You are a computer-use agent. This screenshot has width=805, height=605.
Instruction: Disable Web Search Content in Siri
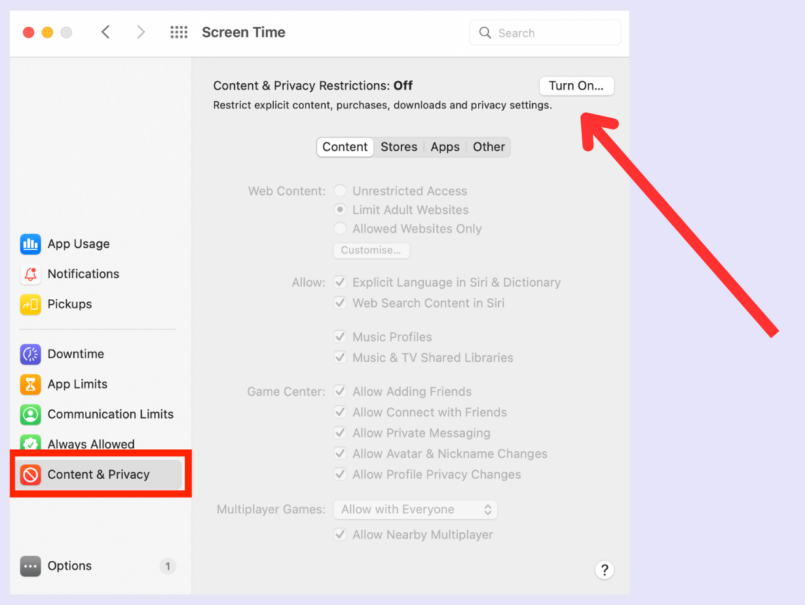(x=341, y=303)
